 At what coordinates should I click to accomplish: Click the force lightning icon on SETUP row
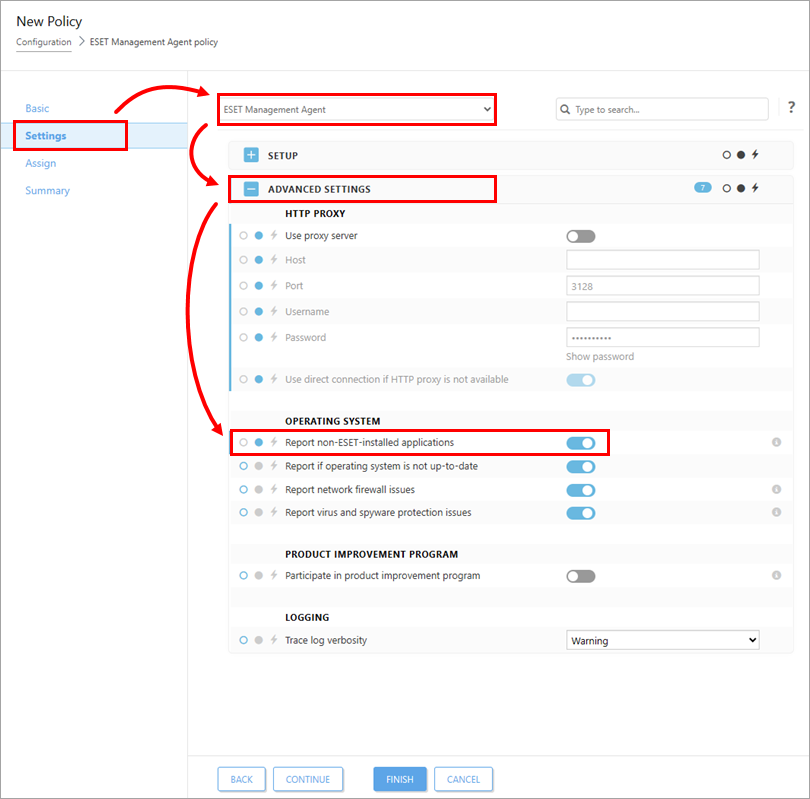click(x=755, y=154)
